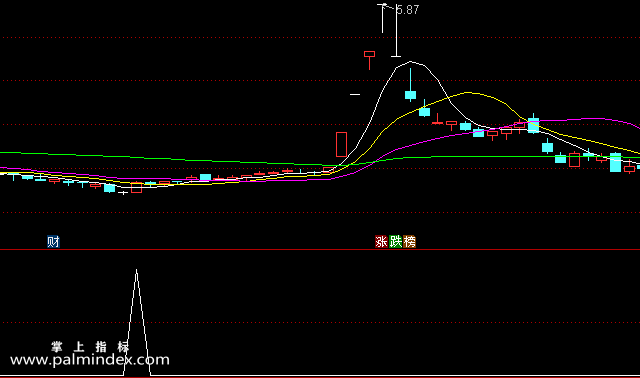Select the yellow moving average line crest
The image size is (640, 378).
[467, 93]
